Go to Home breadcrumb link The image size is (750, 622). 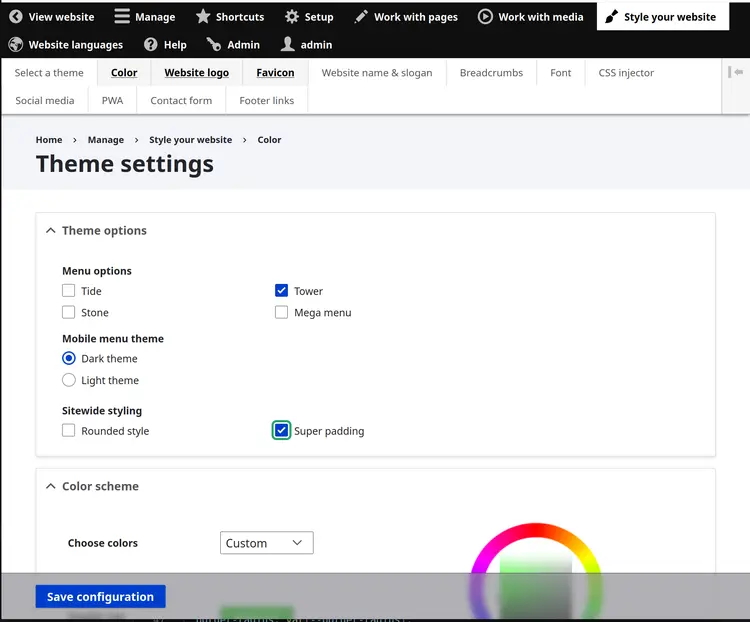[49, 140]
